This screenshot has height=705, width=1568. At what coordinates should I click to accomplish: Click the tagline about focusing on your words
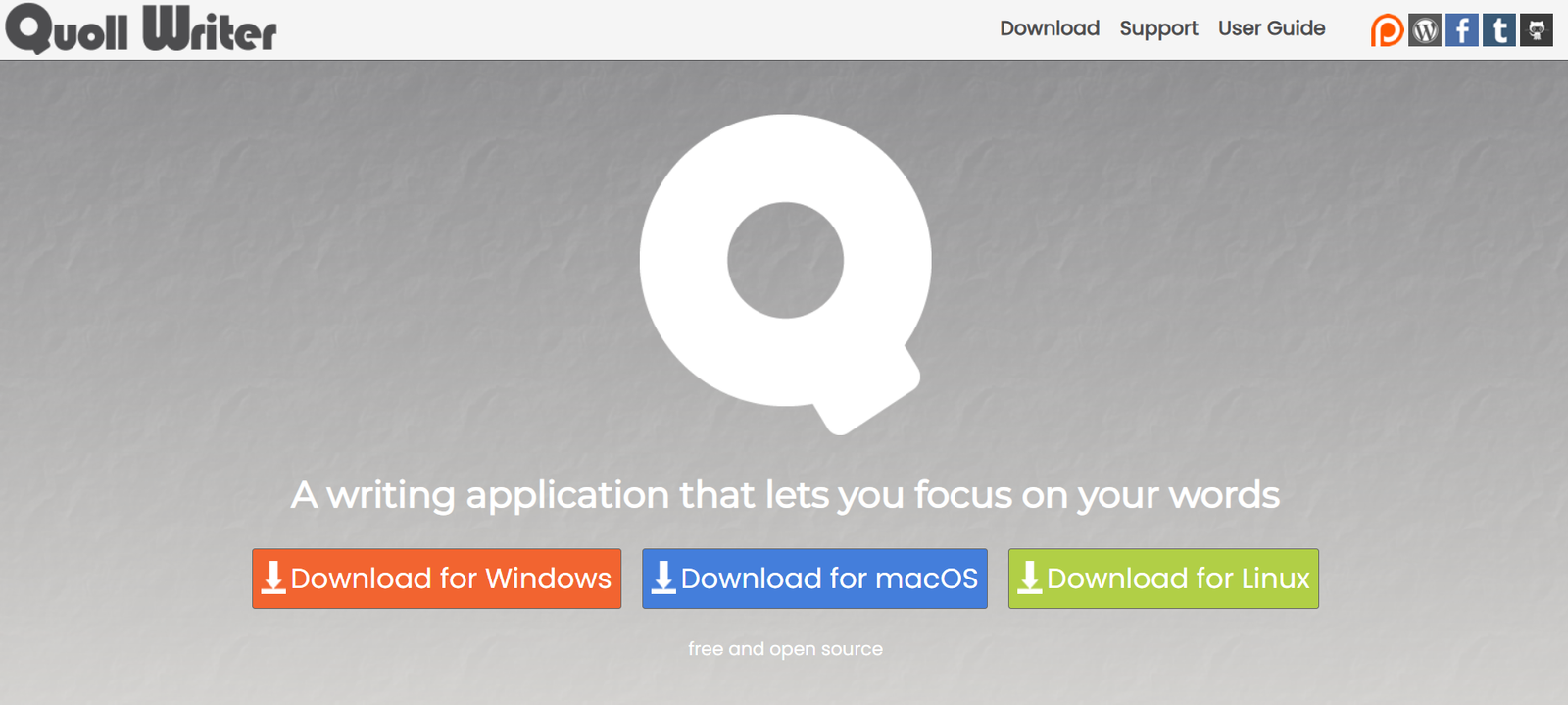(785, 495)
